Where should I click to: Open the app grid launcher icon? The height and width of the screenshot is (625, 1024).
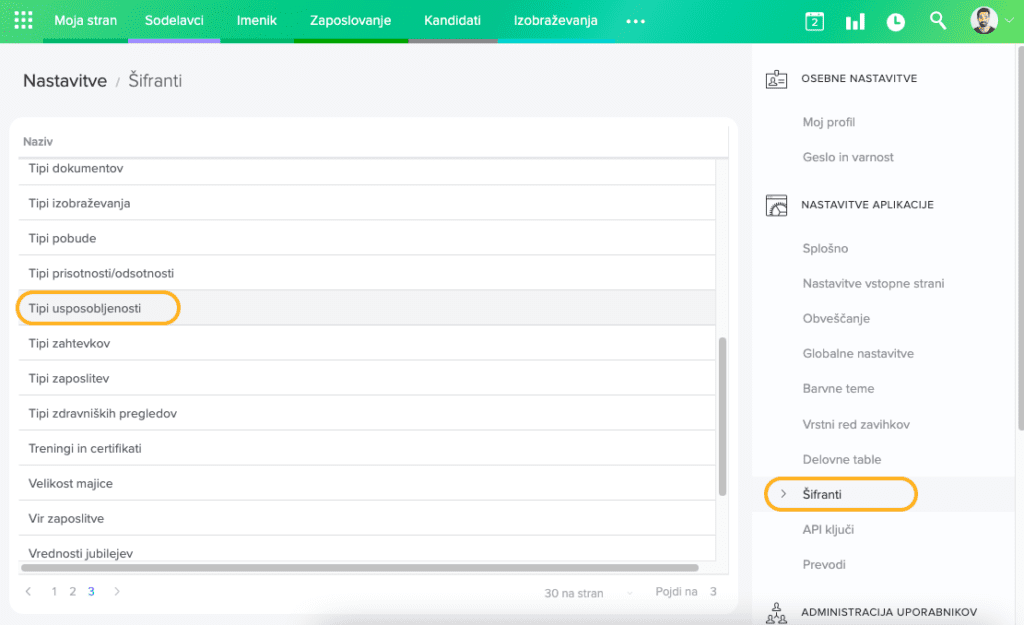23,20
